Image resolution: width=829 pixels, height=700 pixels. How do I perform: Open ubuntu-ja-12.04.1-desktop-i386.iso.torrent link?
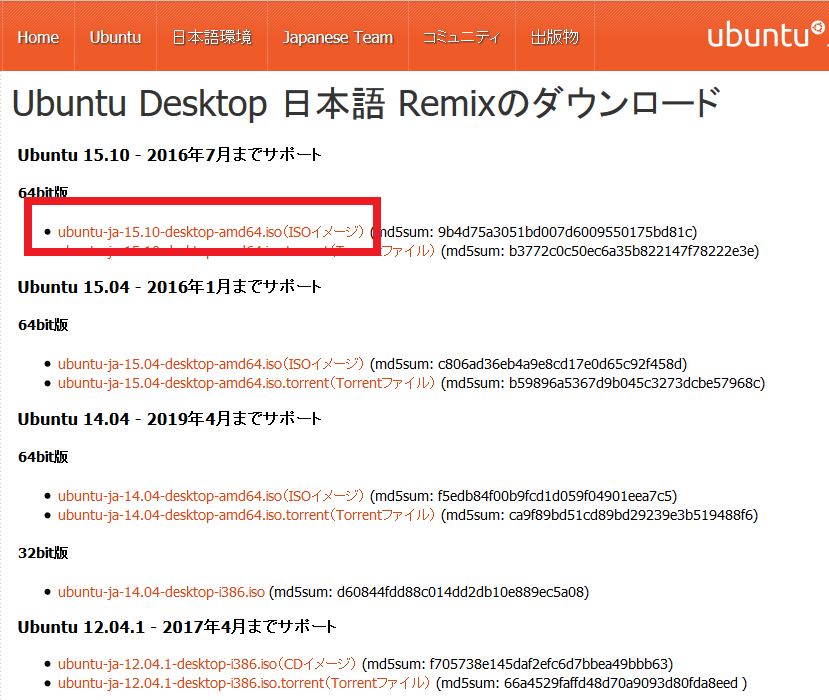click(x=243, y=683)
